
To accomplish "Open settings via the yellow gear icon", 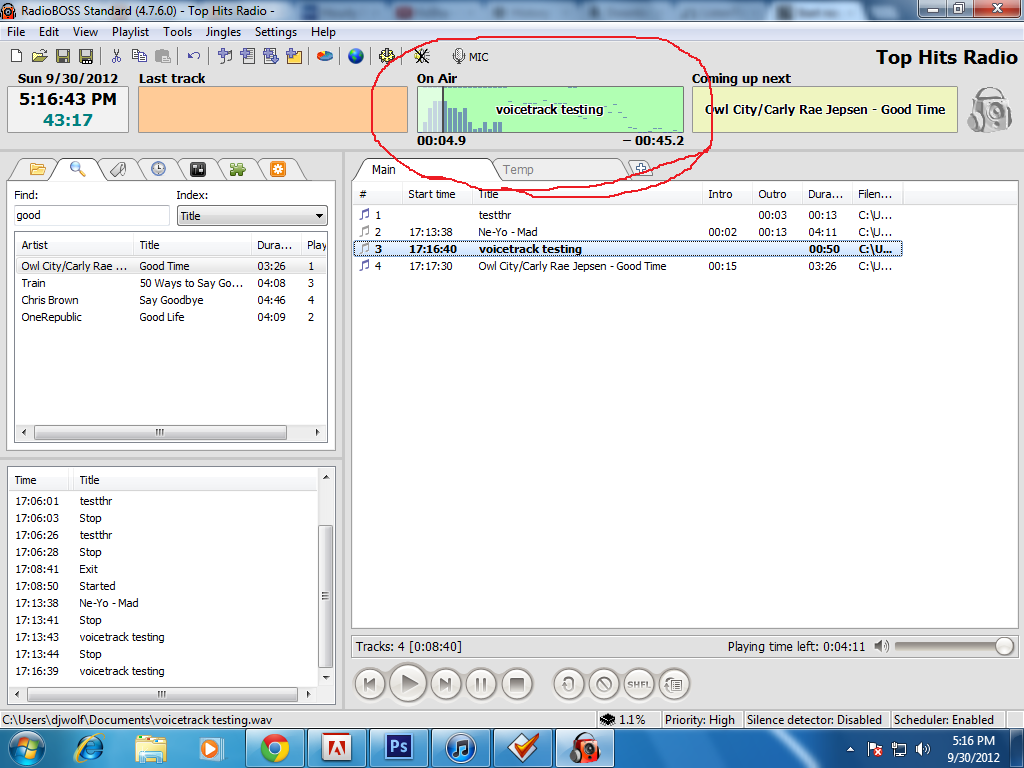I will pyautogui.click(x=387, y=56).
